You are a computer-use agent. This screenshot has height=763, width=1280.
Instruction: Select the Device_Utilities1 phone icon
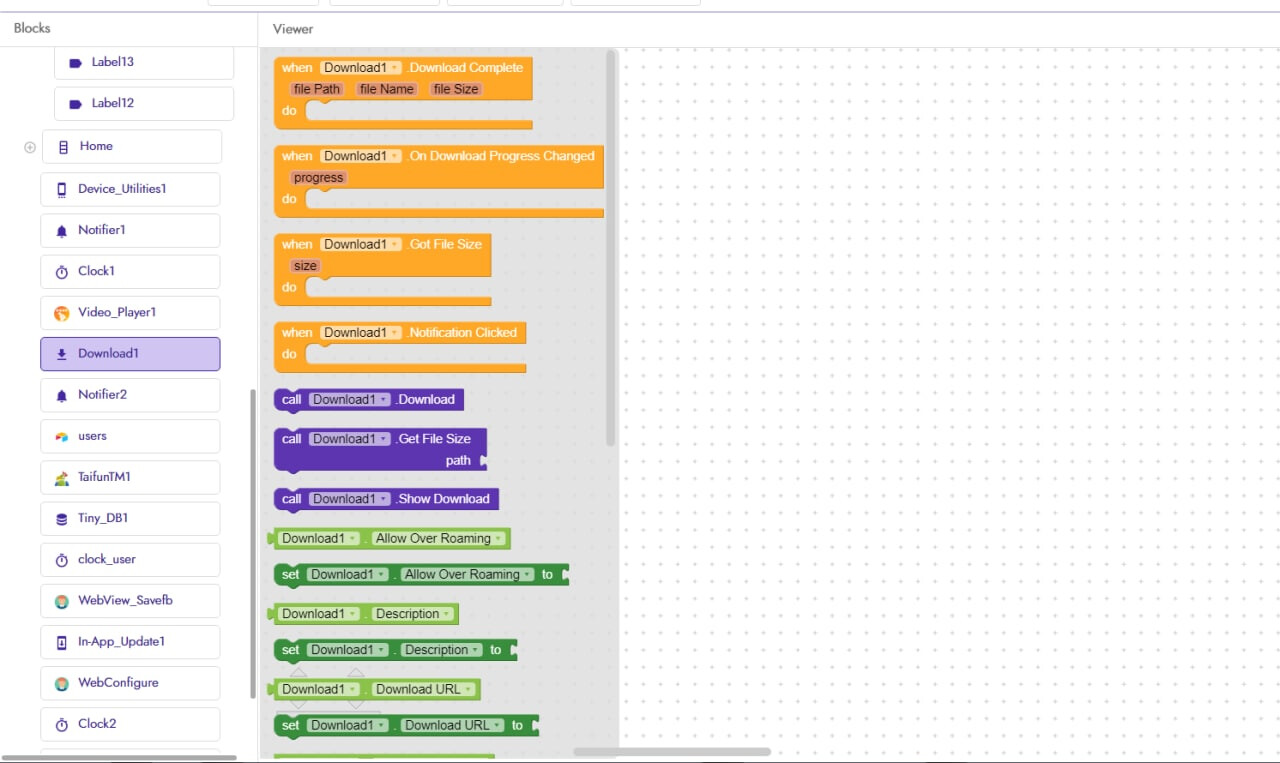coord(62,190)
